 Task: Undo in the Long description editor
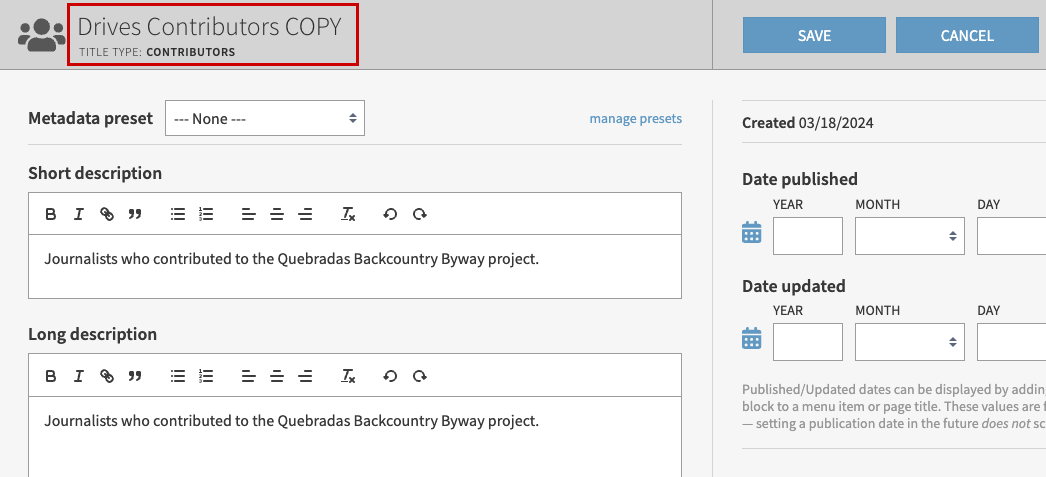click(390, 376)
